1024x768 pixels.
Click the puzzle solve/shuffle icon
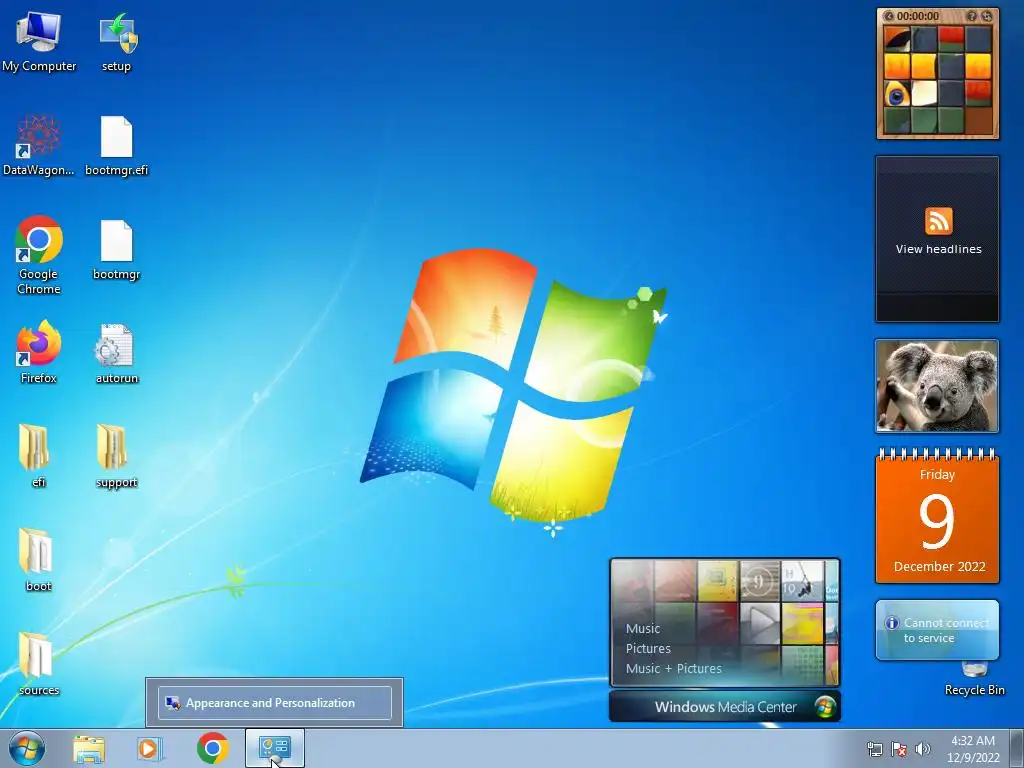click(987, 16)
